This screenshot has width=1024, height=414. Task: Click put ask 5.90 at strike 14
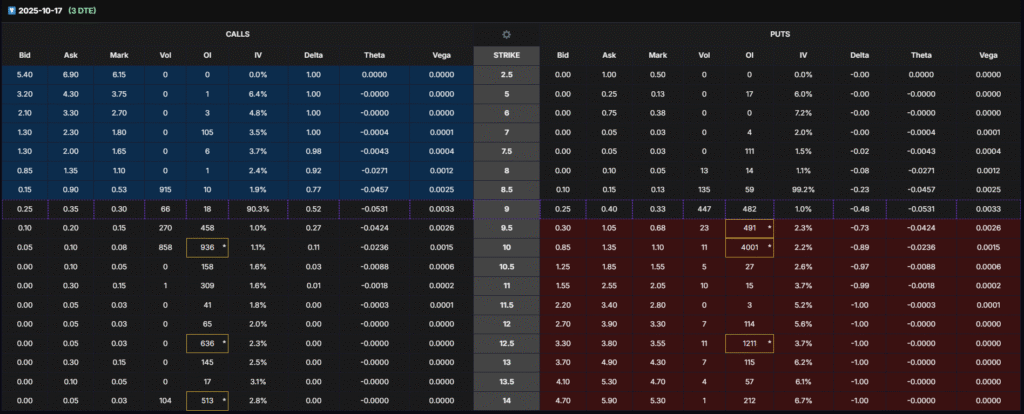pyautogui.click(x=609, y=400)
